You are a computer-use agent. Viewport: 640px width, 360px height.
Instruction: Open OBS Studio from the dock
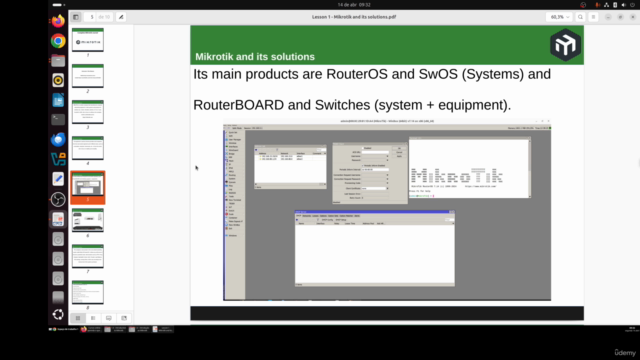click(x=58, y=199)
